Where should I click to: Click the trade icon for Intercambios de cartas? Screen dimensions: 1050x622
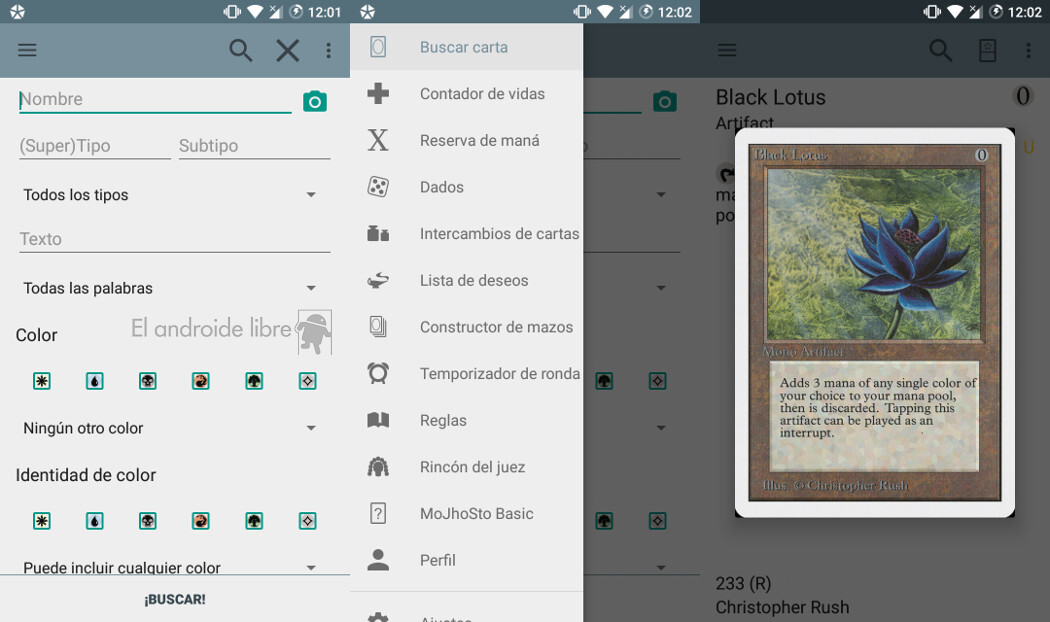click(378, 234)
